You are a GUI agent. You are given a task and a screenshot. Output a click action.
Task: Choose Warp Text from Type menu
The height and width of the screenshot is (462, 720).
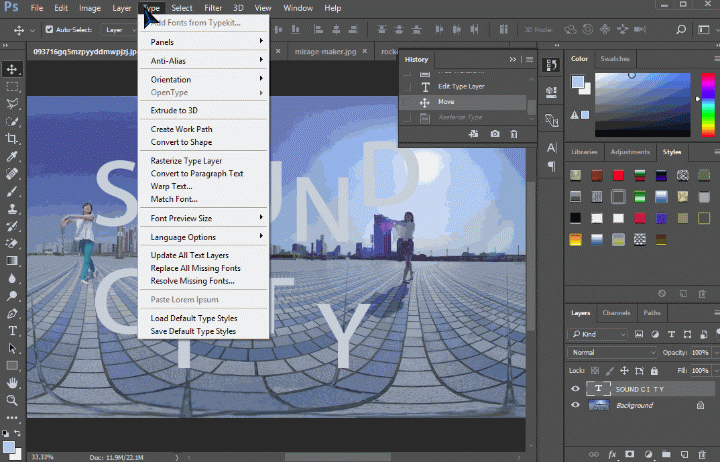(x=171, y=186)
